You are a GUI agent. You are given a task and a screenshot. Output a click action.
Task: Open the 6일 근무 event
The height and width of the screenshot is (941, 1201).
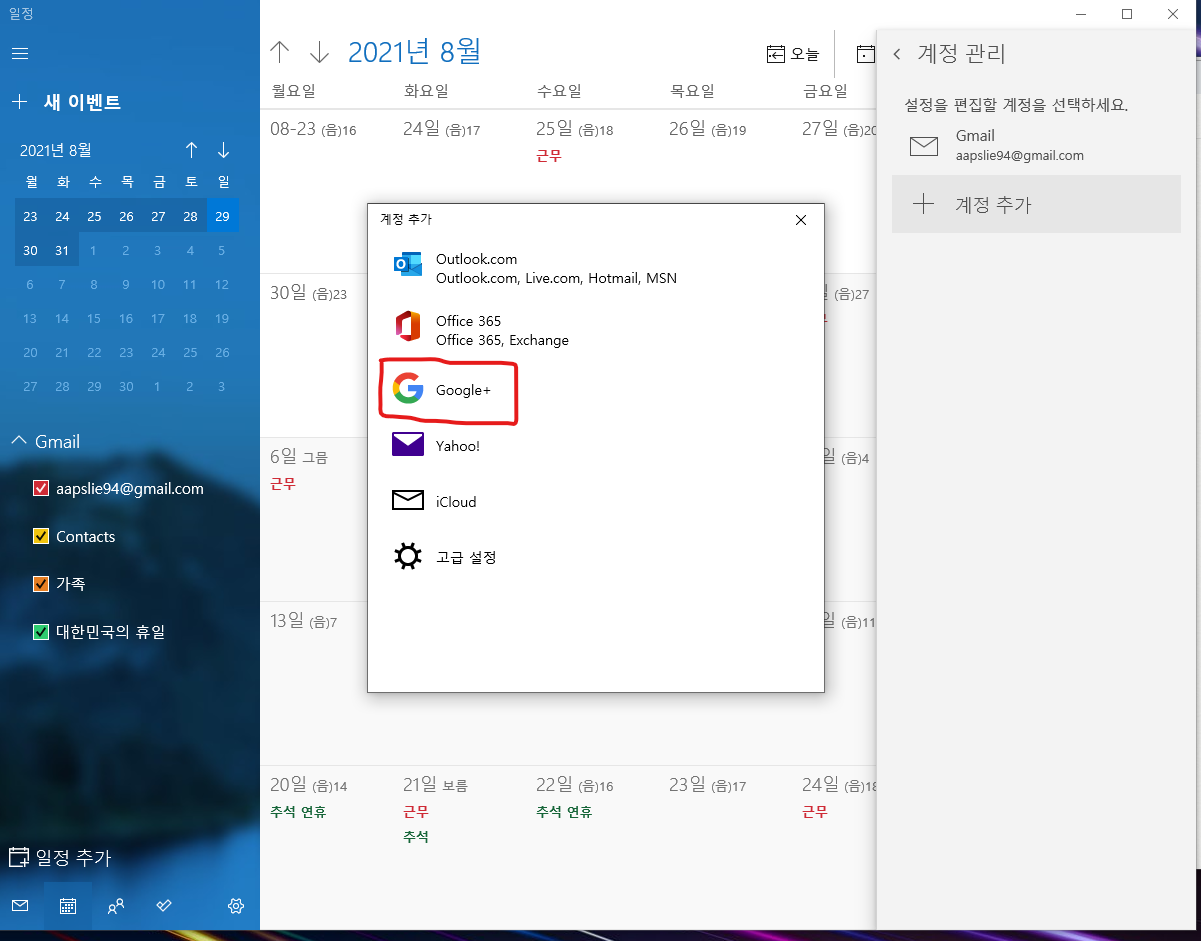(x=283, y=484)
